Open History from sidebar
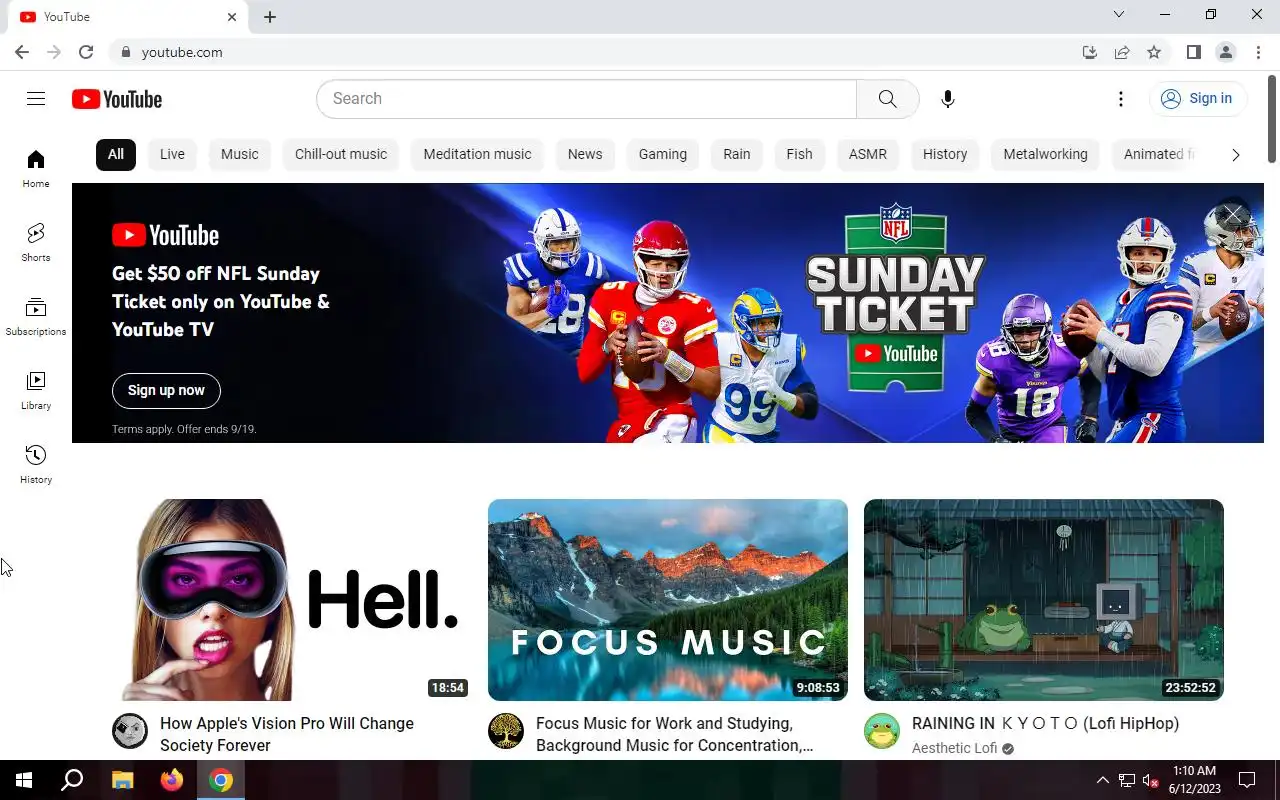 (x=36, y=464)
